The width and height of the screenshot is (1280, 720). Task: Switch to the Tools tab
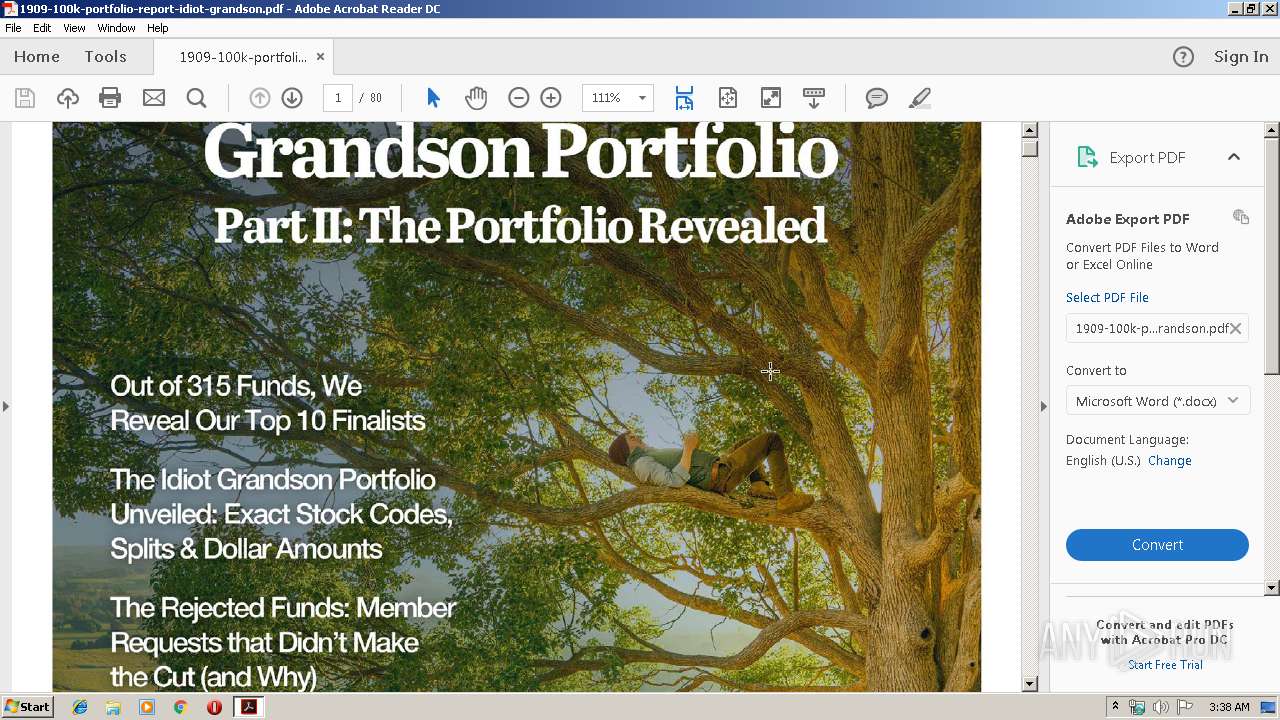click(105, 57)
